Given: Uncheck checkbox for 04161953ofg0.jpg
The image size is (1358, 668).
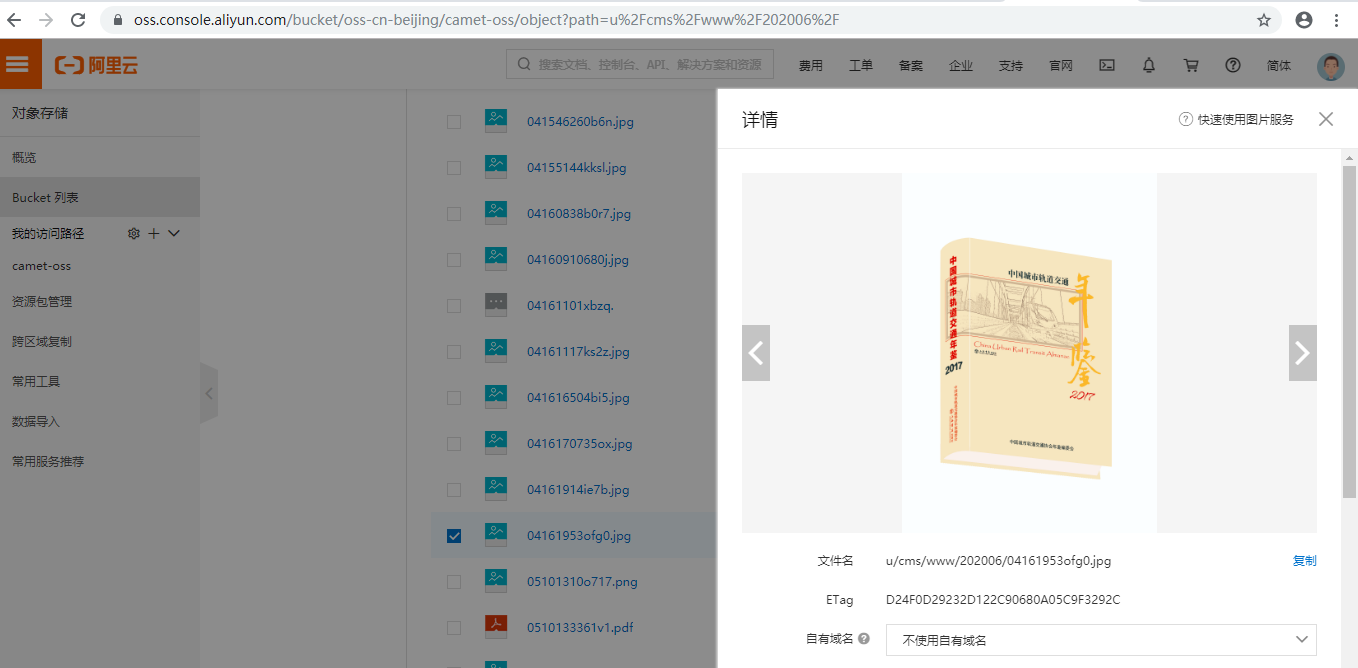Looking at the screenshot, I should coord(454,536).
